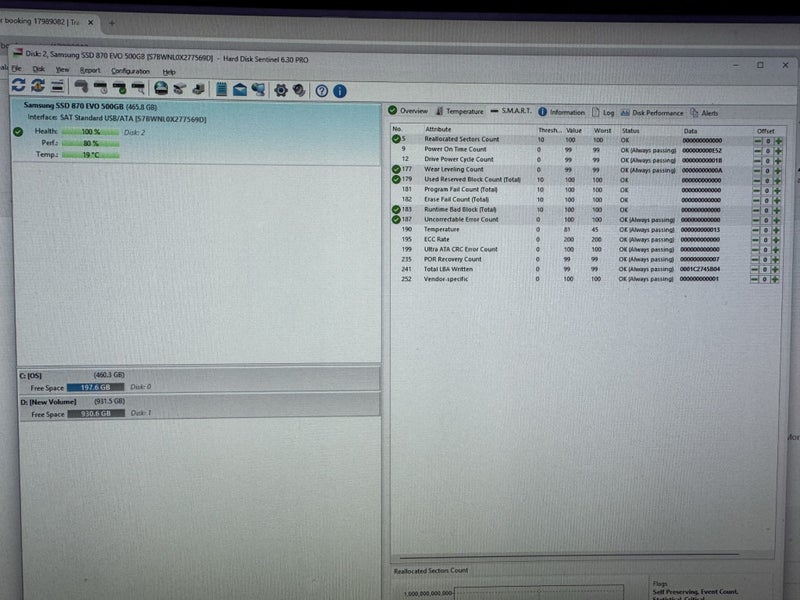The width and height of the screenshot is (800, 600).
Task: Click the network computers toolbar icon
Action: coord(258,90)
